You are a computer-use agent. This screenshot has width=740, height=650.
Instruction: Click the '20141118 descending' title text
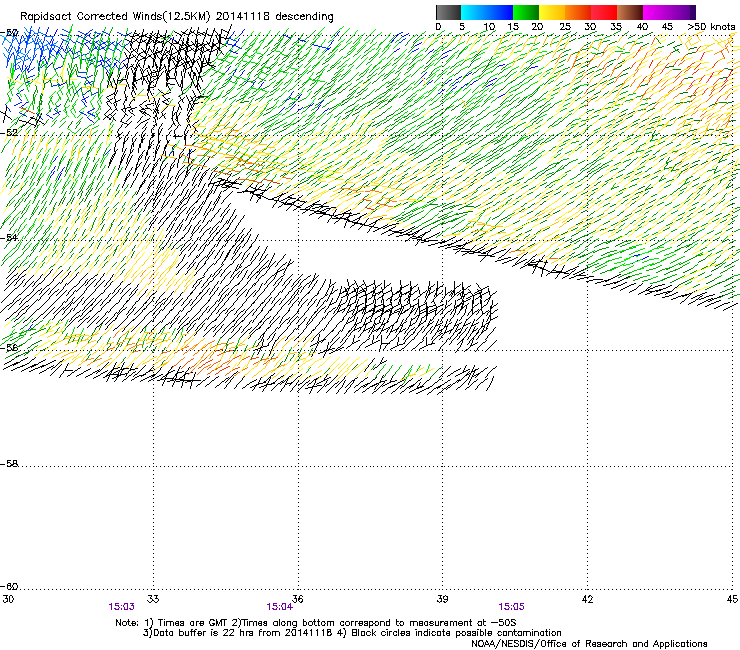(x=275, y=17)
